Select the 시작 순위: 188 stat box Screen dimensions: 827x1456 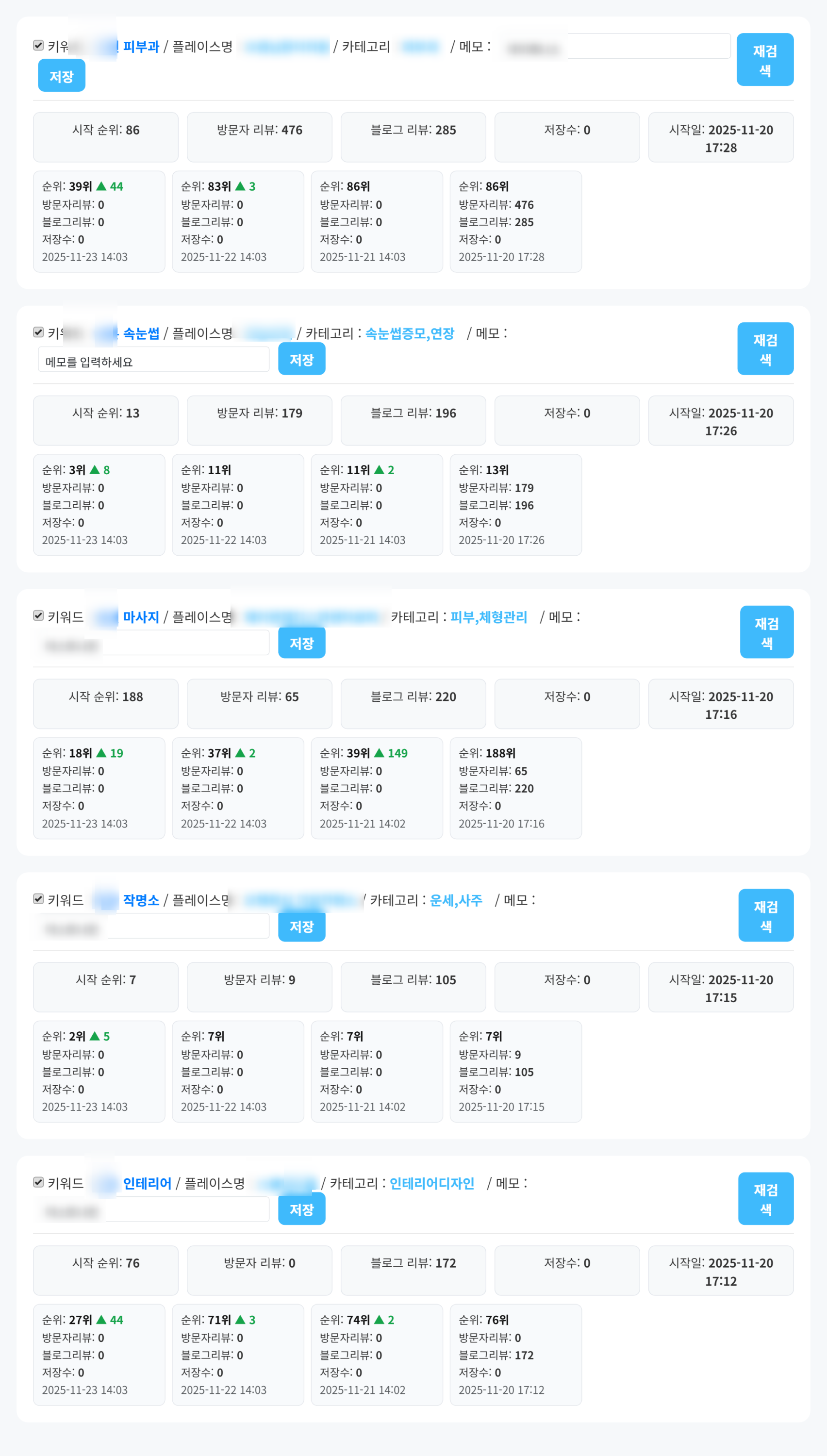(x=106, y=703)
